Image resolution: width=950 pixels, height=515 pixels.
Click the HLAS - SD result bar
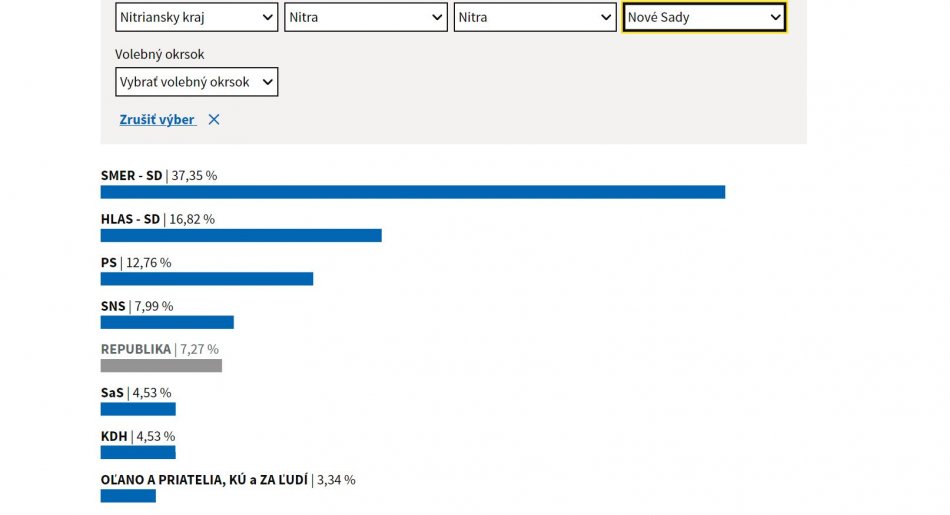pos(241,235)
